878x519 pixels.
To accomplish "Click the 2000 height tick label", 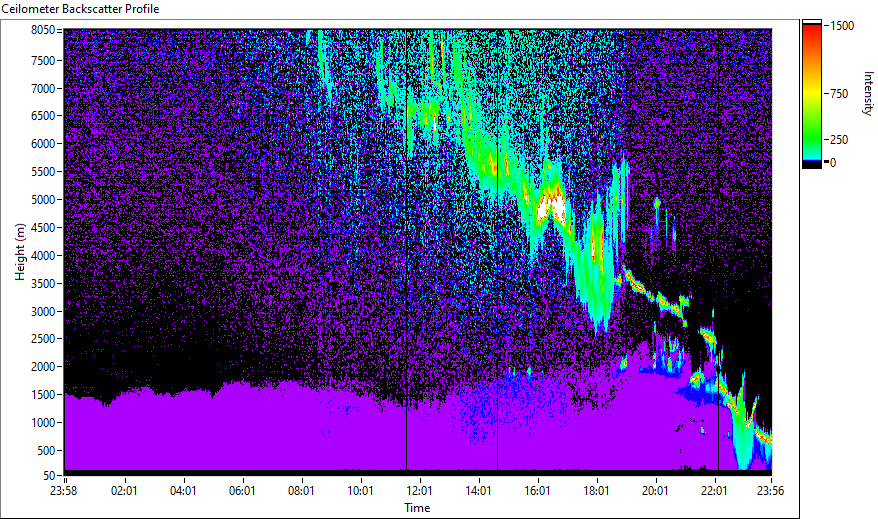I will pos(43,367).
